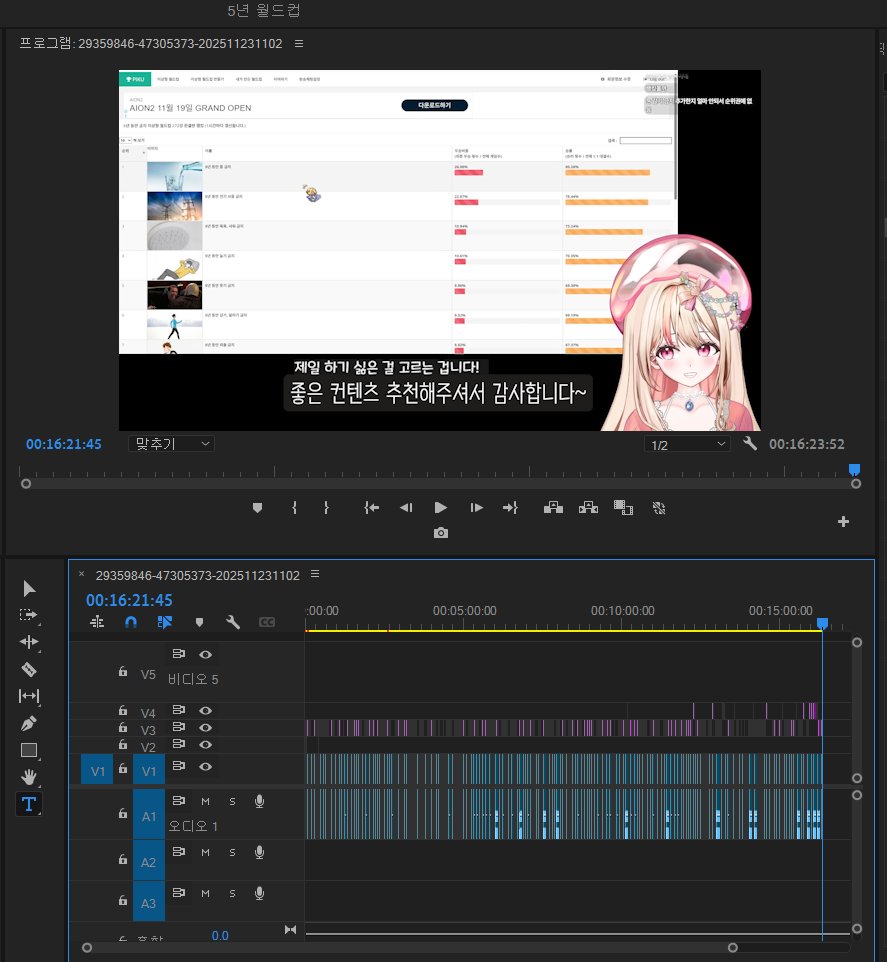Image resolution: width=887 pixels, height=962 pixels.
Task: Toggle V5 track output eye
Action: [205, 655]
